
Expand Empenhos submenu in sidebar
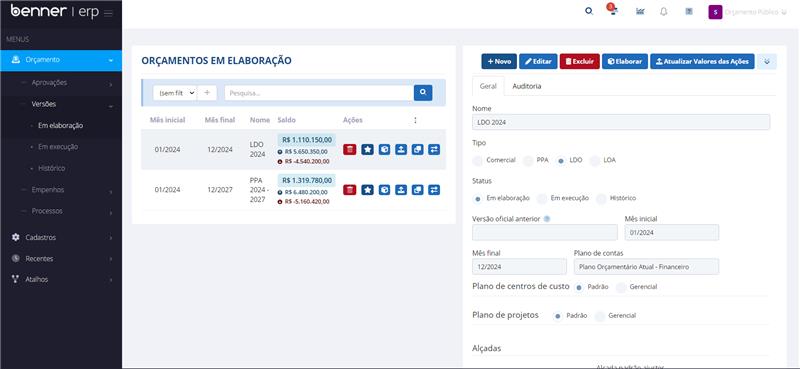61,189
